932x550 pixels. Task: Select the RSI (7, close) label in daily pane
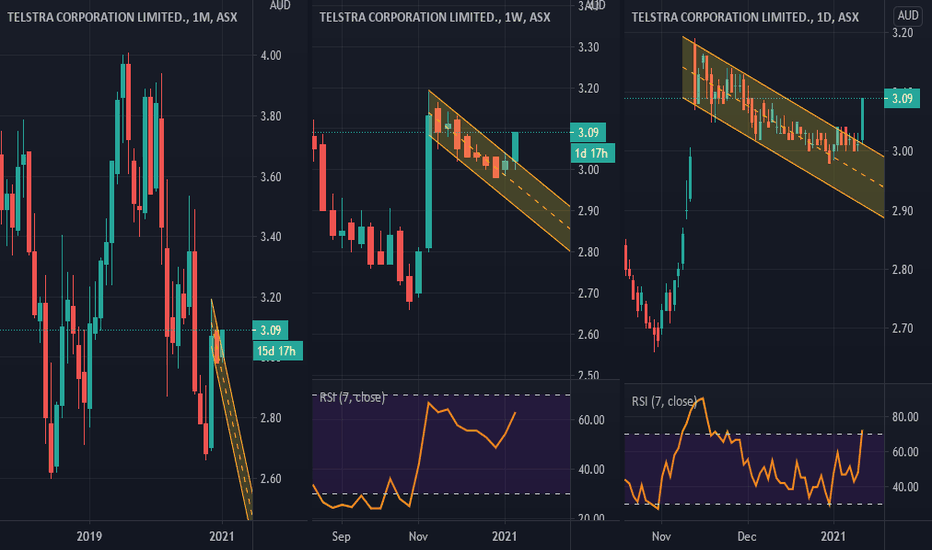(665, 401)
